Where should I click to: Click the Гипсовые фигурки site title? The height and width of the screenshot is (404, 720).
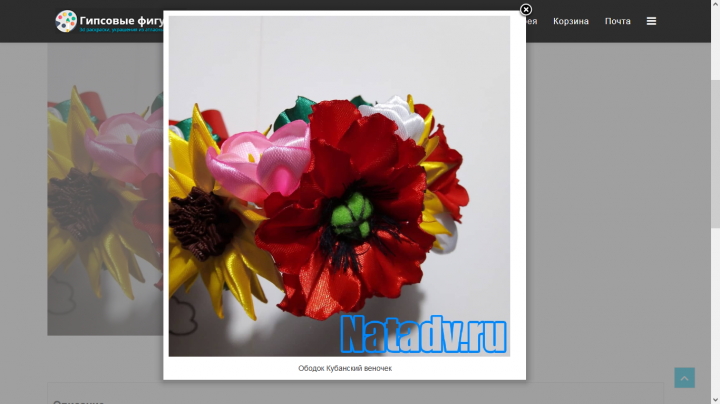[x=122, y=20]
